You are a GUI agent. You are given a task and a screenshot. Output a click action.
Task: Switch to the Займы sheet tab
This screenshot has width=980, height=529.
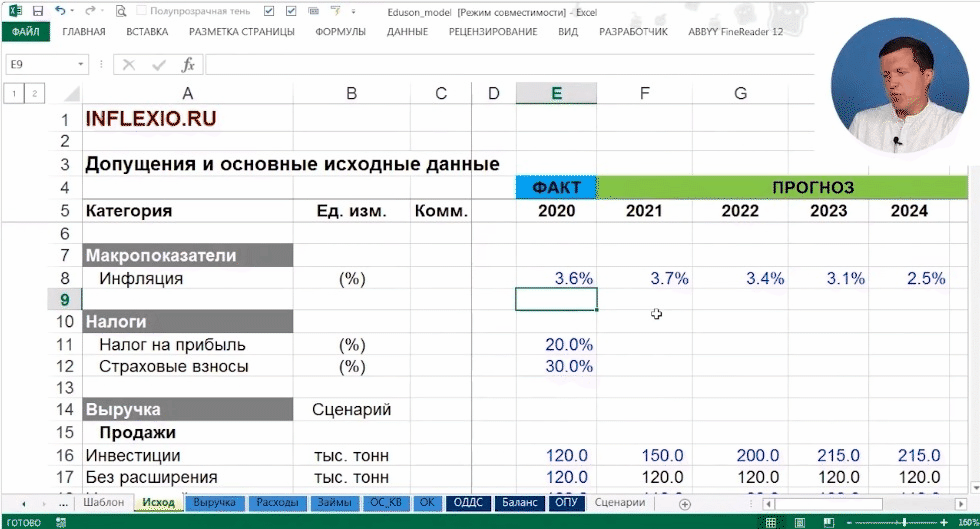pyautogui.click(x=334, y=503)
